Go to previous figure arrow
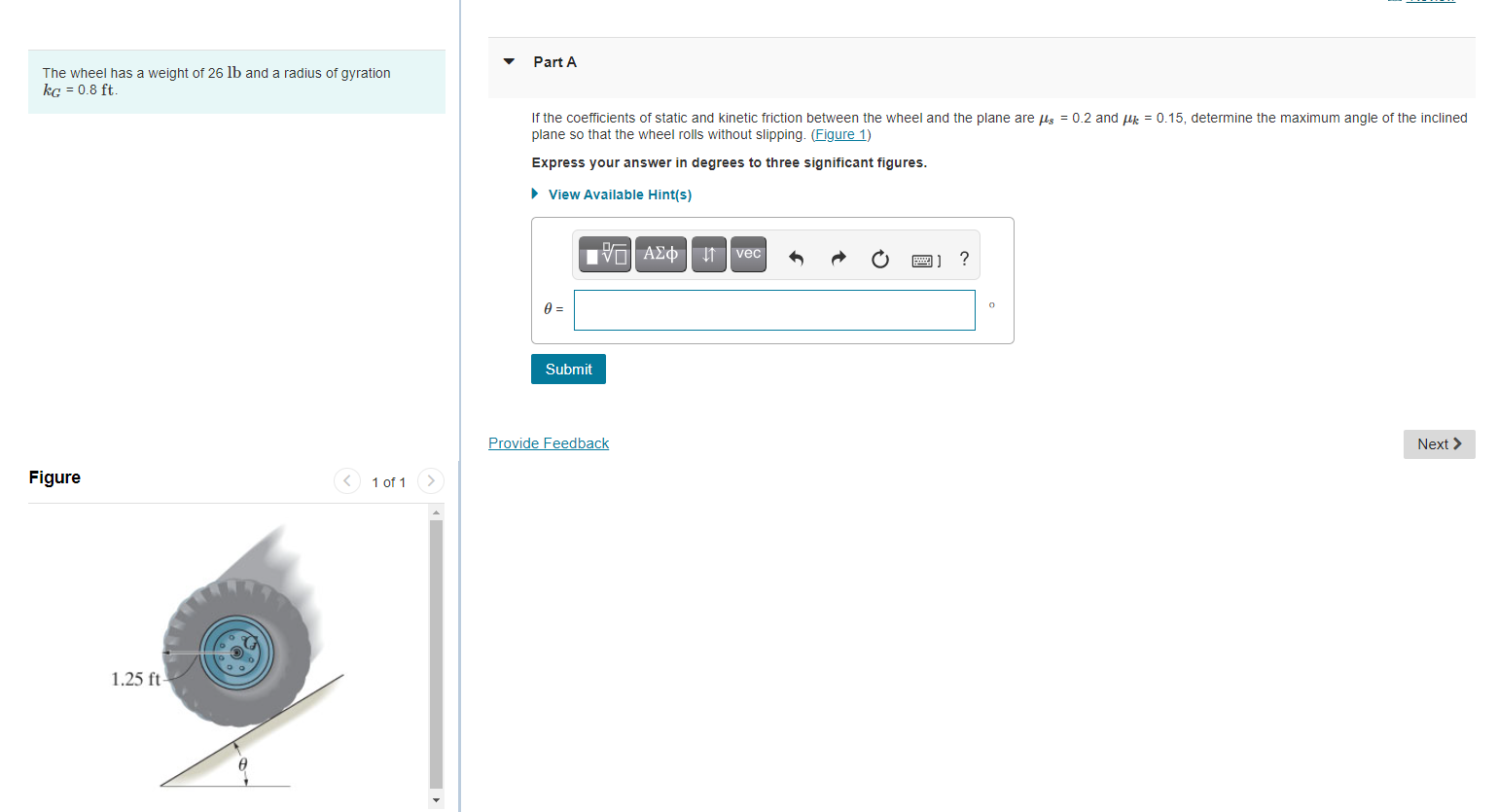The width and height of the screenshot is (1498, 812). (347, 480)
